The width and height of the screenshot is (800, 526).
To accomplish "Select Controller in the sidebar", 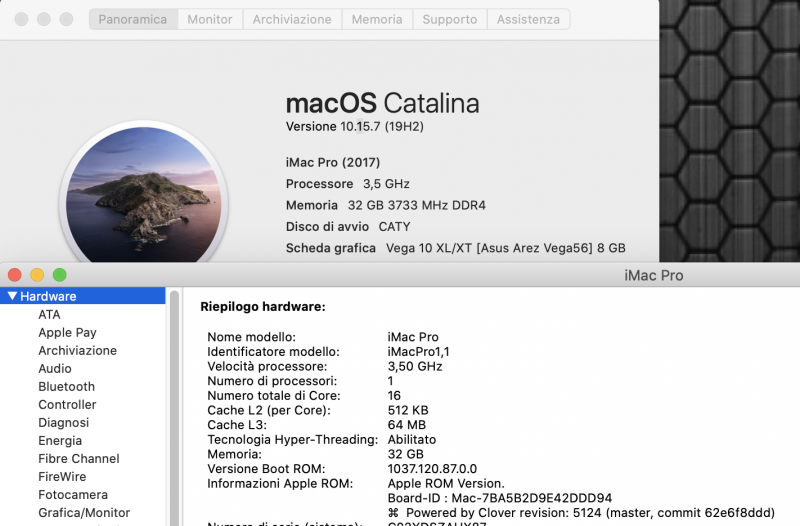I will tap(67, 405).
